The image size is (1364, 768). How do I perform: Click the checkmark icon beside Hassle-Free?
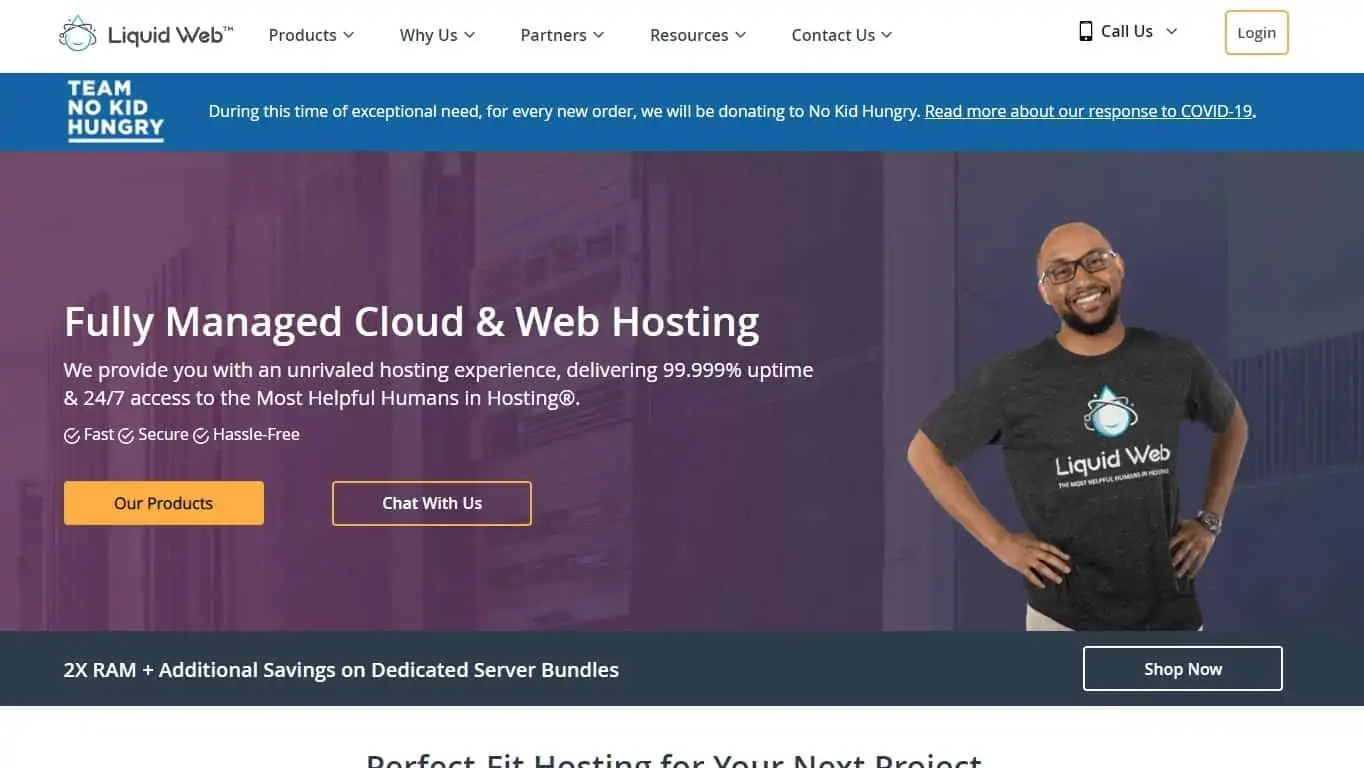201,436
